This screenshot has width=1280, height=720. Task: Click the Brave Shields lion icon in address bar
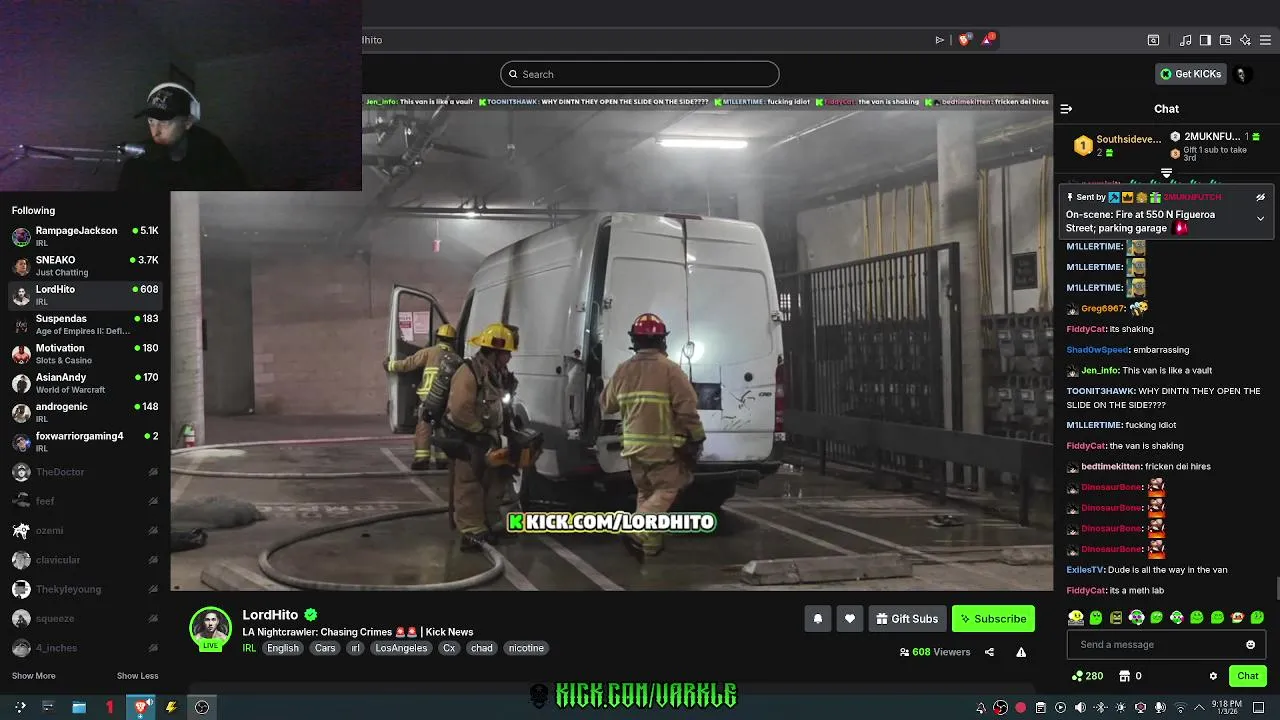(964, 40)
